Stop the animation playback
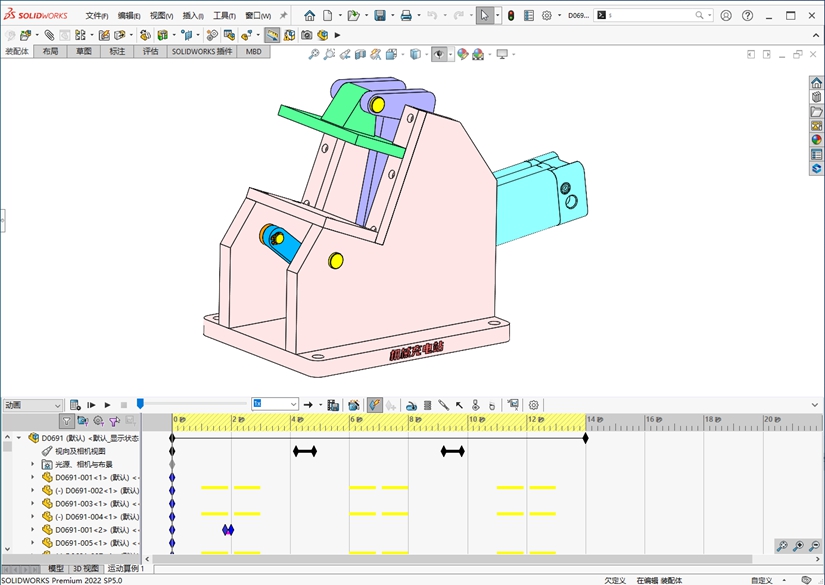This screenshot has width=825, height=585. (124, 405)
